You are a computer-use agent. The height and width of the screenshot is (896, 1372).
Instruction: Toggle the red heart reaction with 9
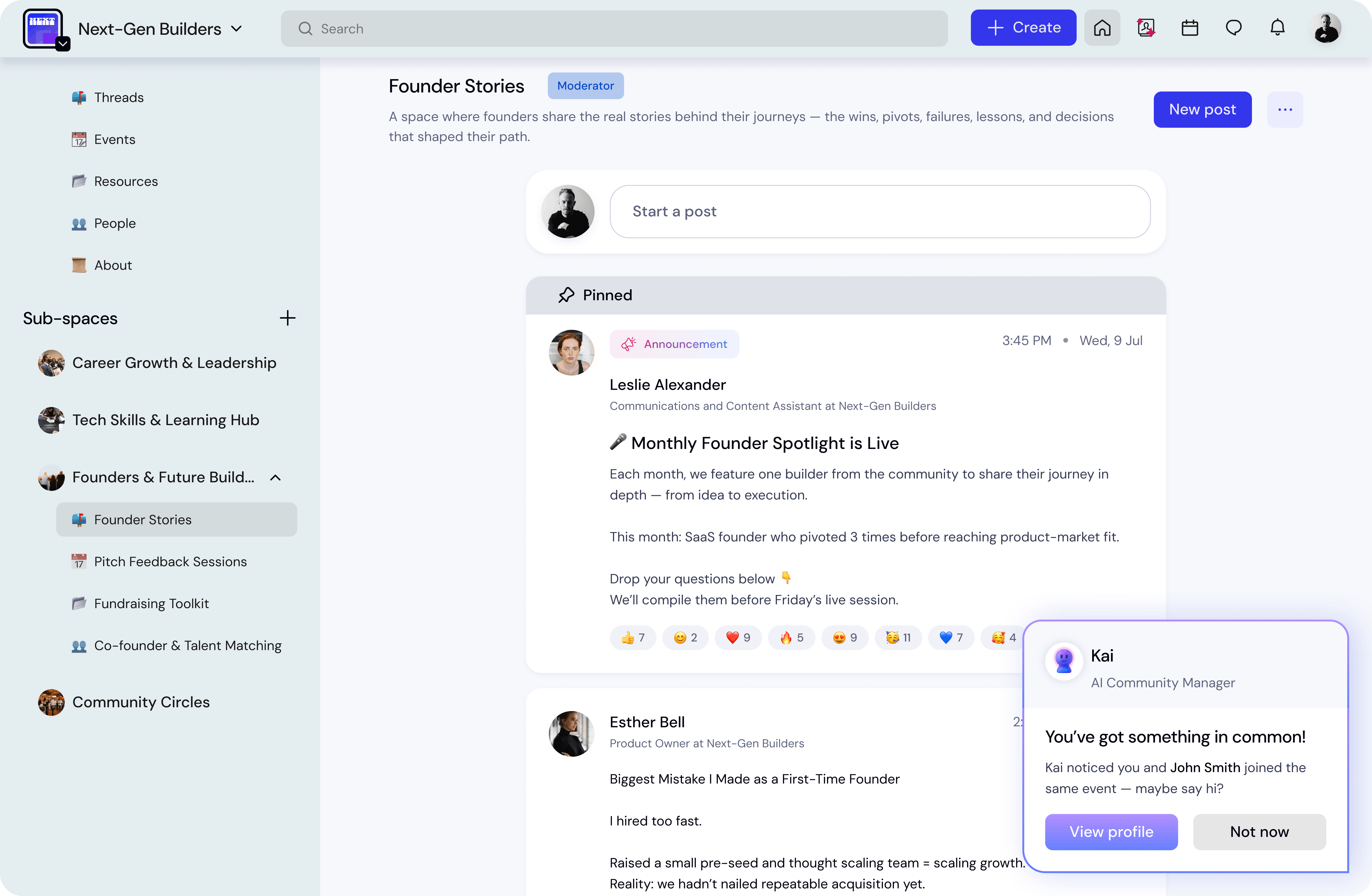tap(738, 638)
